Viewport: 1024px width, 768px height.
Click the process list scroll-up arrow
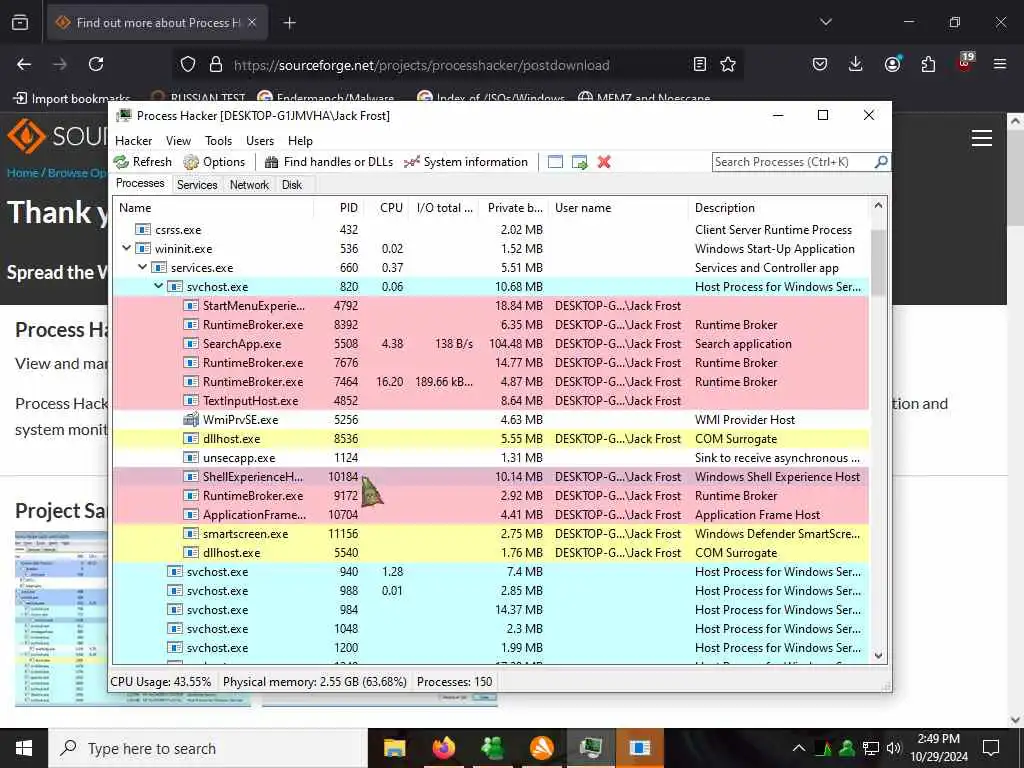pos(878,206)
